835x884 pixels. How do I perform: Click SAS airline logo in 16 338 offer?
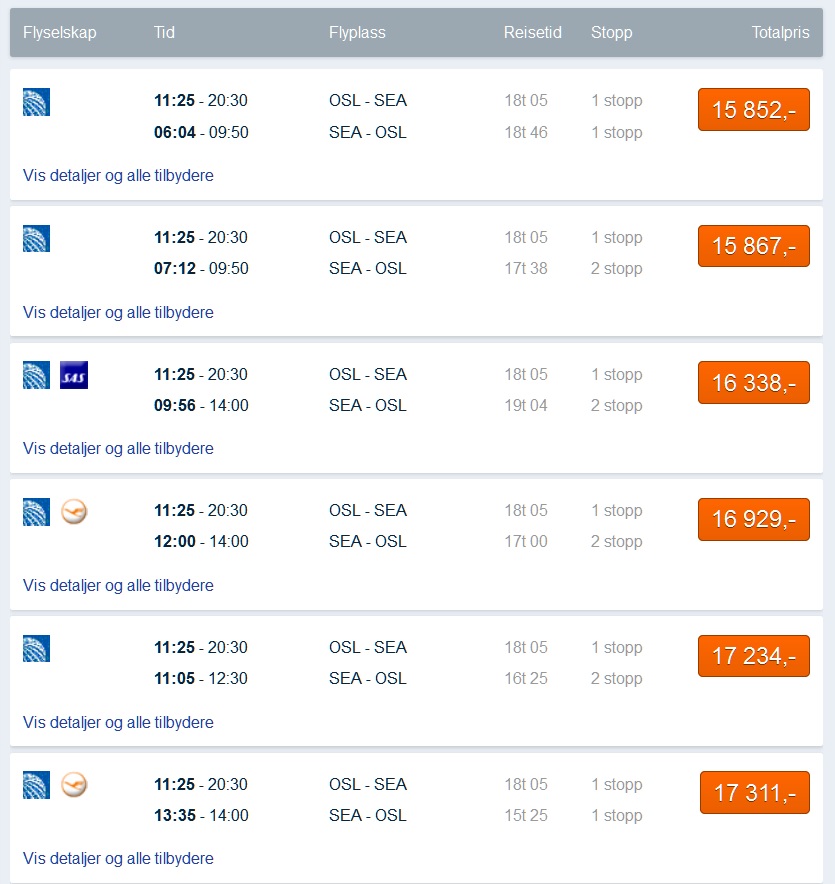click(x=74, y=375)
